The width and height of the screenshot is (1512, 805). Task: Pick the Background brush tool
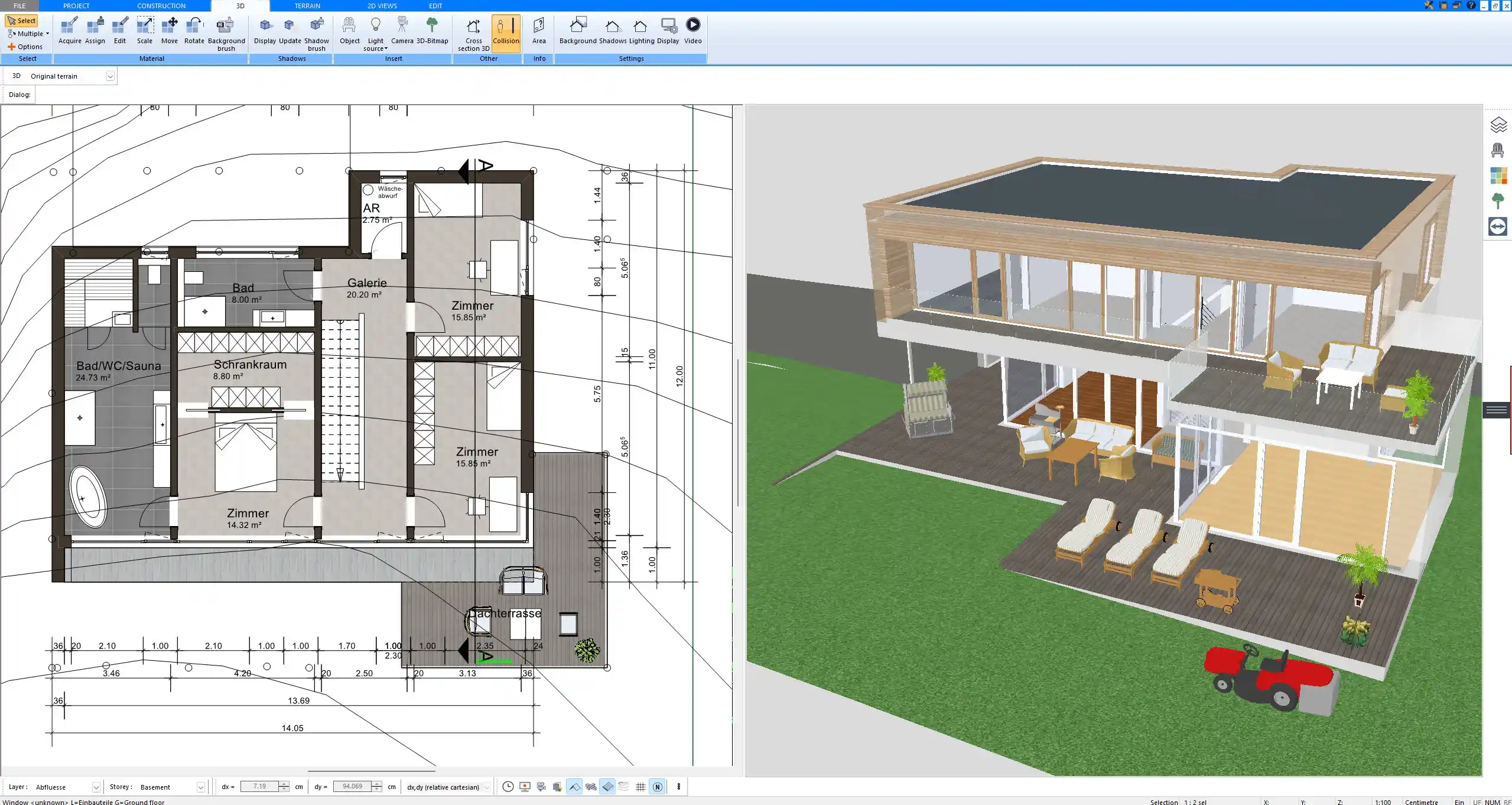tap(226, 34)
